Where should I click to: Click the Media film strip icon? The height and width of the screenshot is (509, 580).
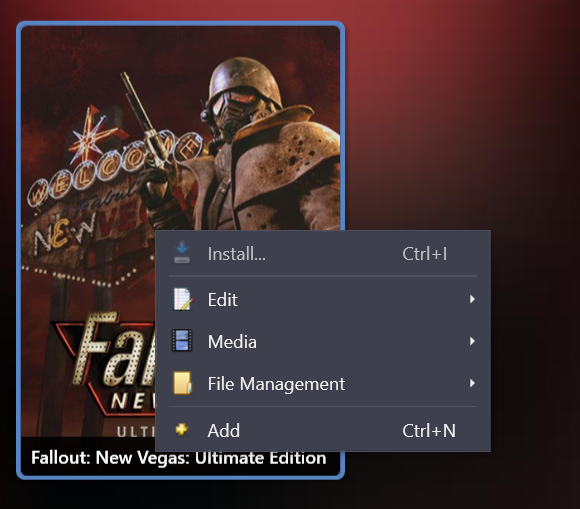[x=182, y=341]
